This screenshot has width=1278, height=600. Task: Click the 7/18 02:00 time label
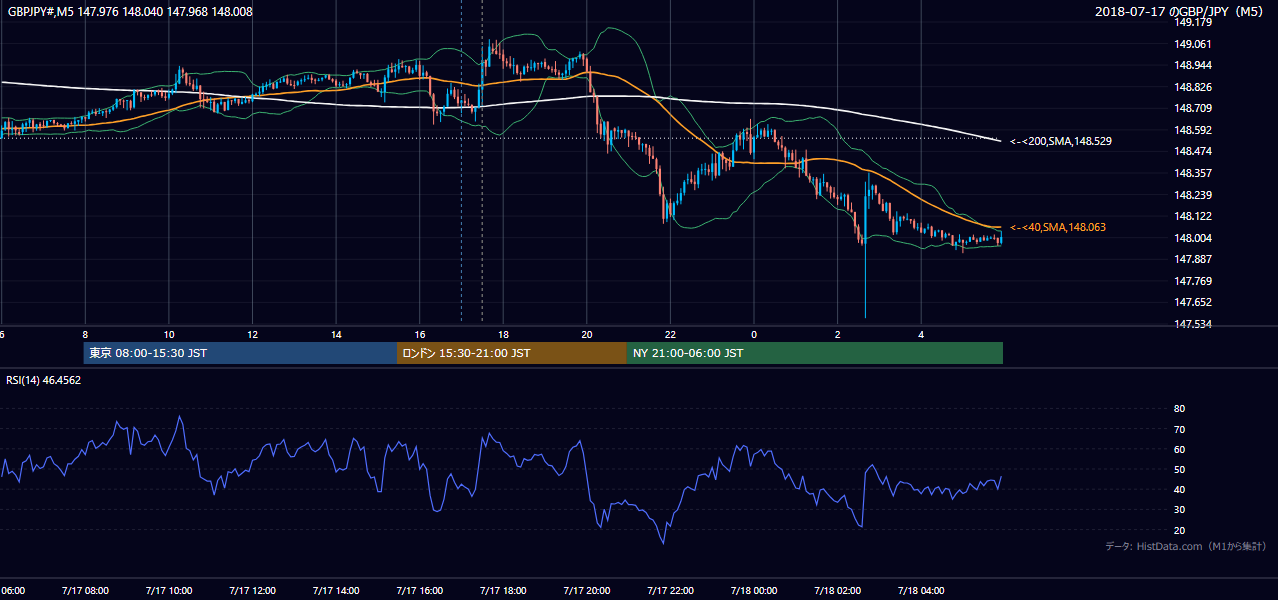click(x=838, y=591)
